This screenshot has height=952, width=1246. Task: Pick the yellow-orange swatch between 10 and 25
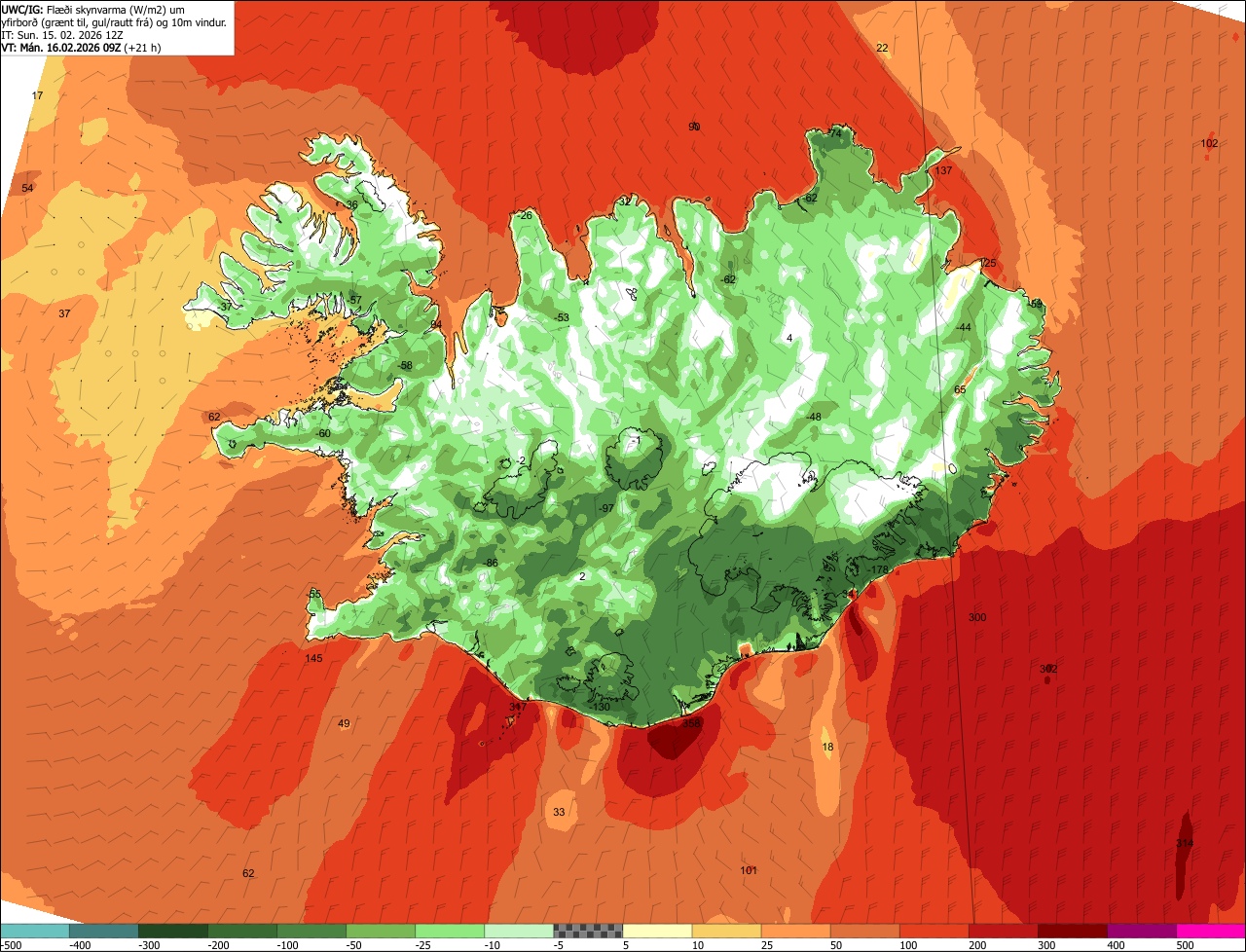point(726,931)
